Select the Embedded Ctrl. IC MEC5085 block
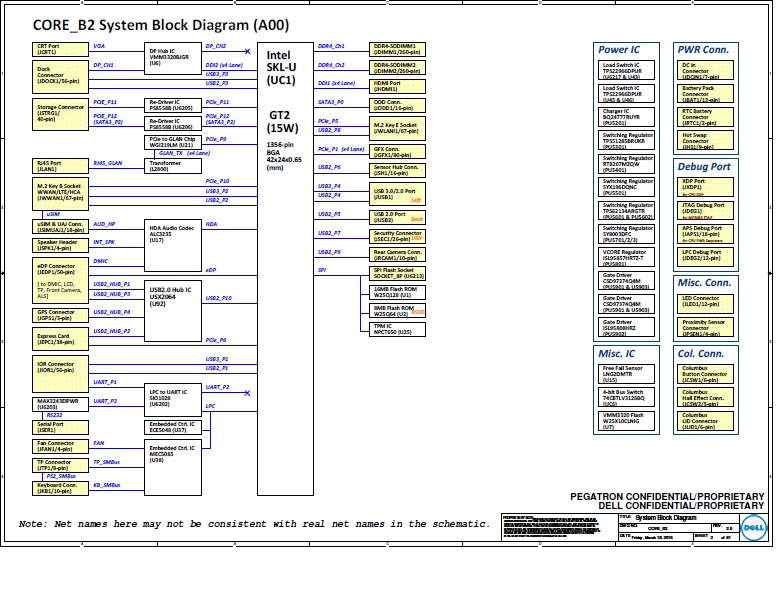Screen dimensions: 779x601 click(x=174, y=453)
